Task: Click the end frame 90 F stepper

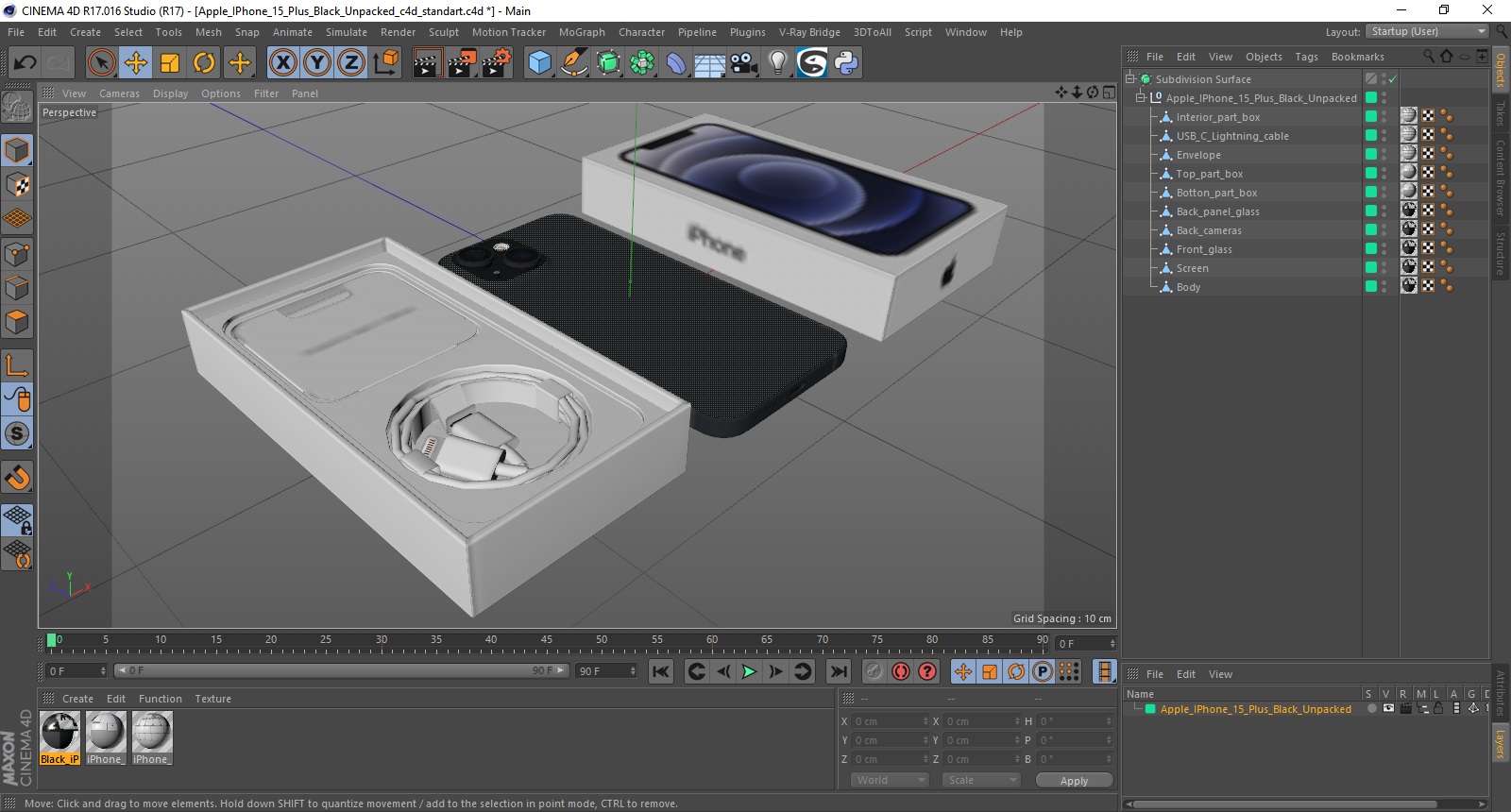Action: click(633, 670)
